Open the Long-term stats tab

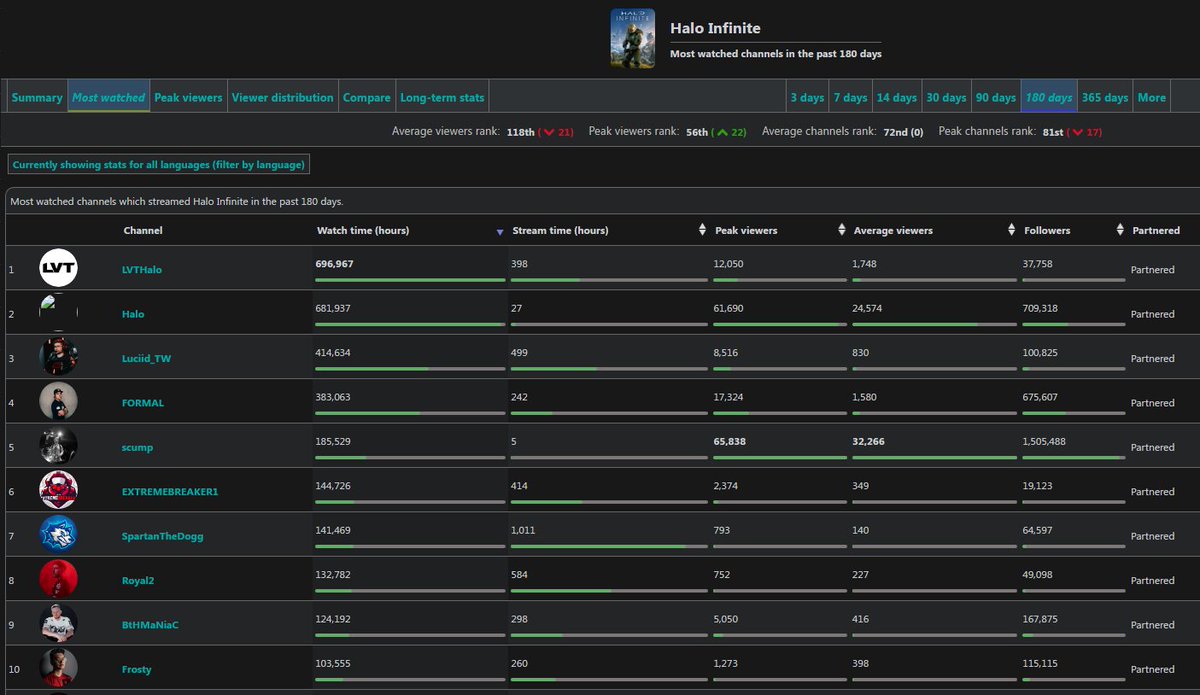point(442,97)
